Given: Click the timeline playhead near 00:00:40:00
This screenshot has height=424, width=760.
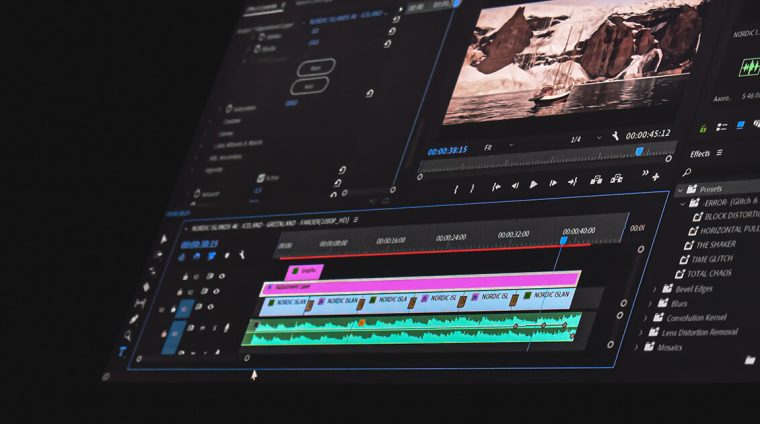Looking at the screenshot, I should click(564, 240).
